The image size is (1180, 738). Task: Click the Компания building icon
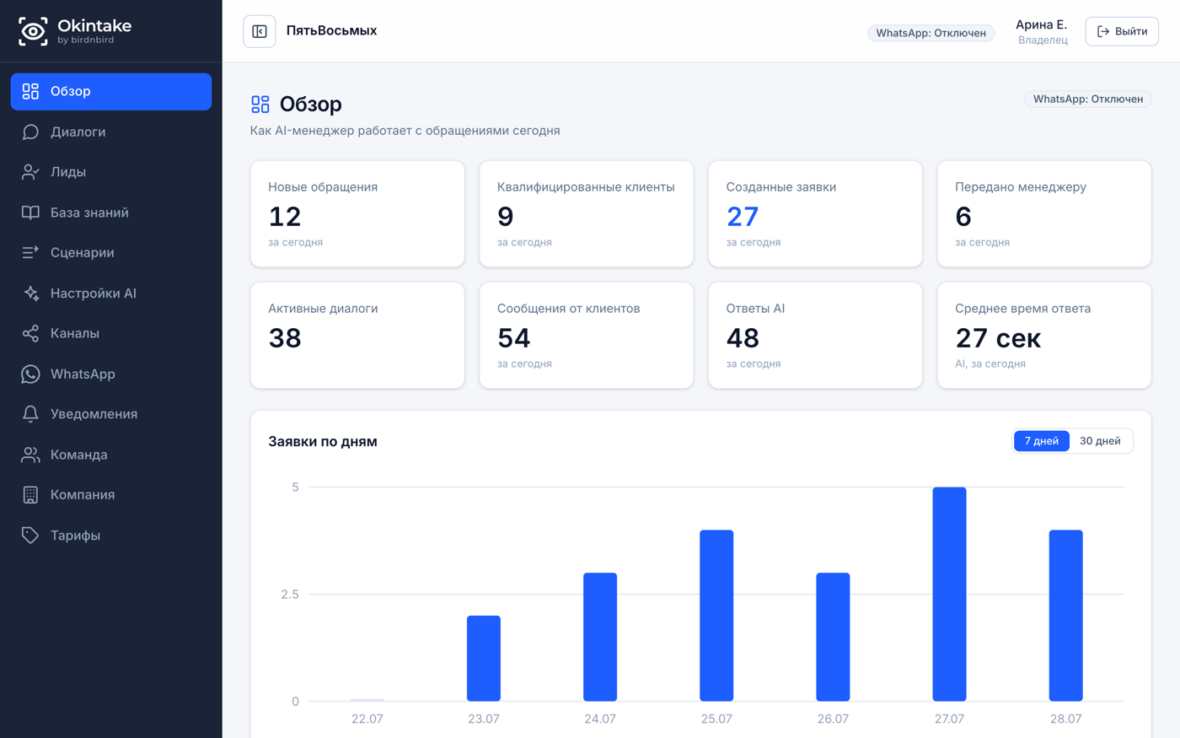coord(30,495)
